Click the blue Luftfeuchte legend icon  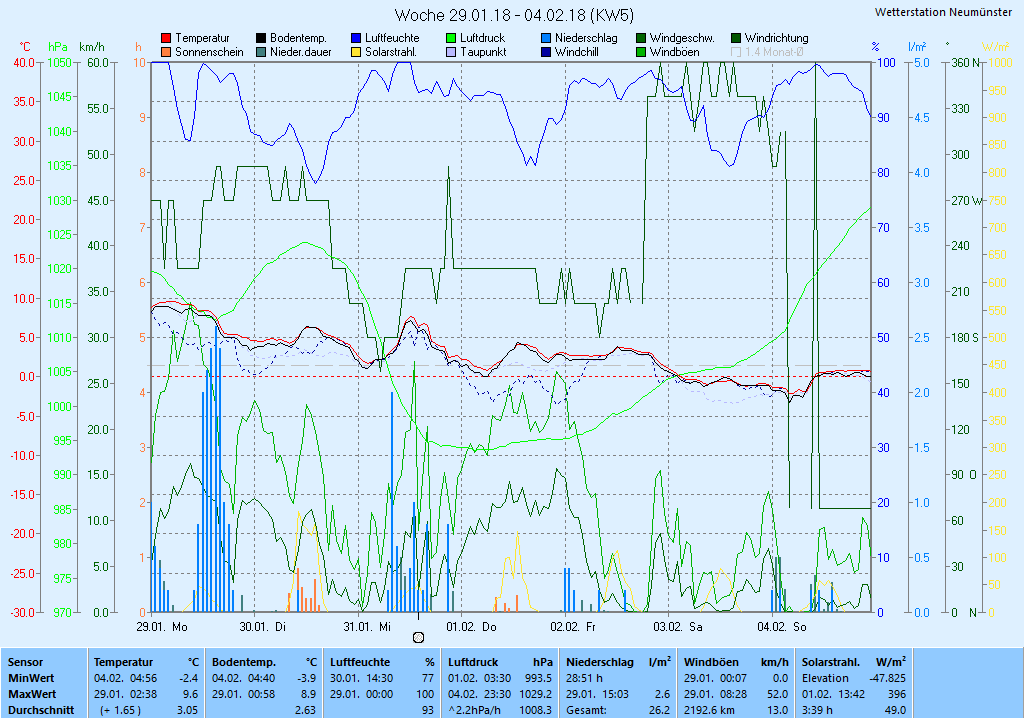click(x=356, y=38)
